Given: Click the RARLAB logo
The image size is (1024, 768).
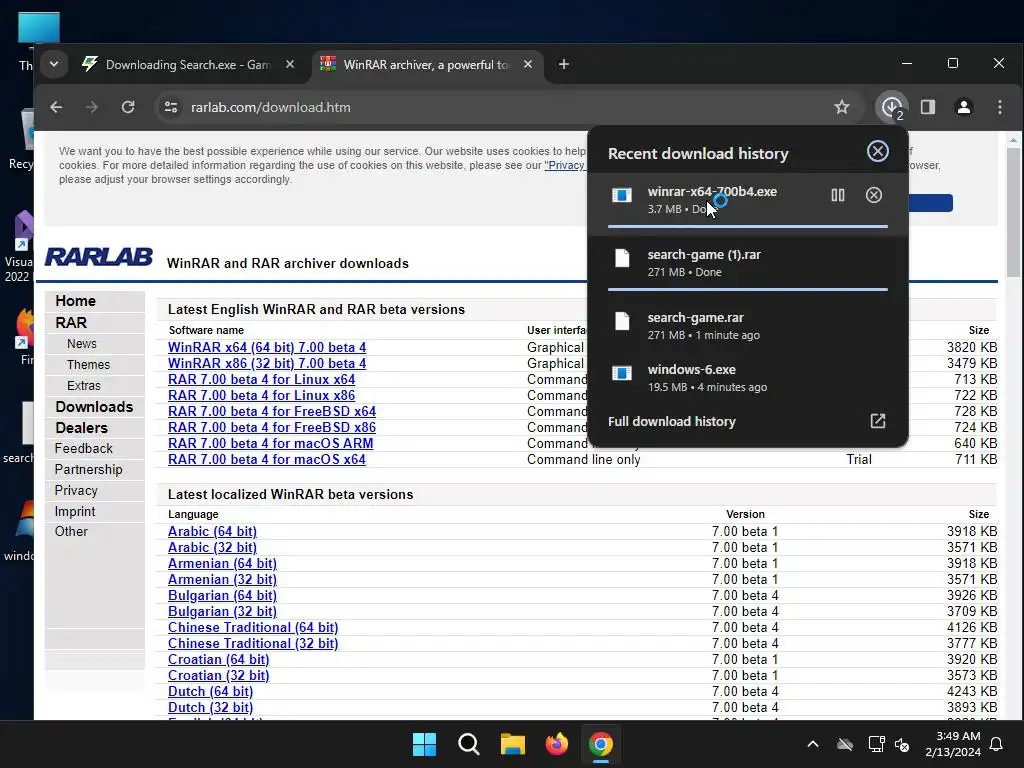Looking at the screenshot, I should pos(99,257).
